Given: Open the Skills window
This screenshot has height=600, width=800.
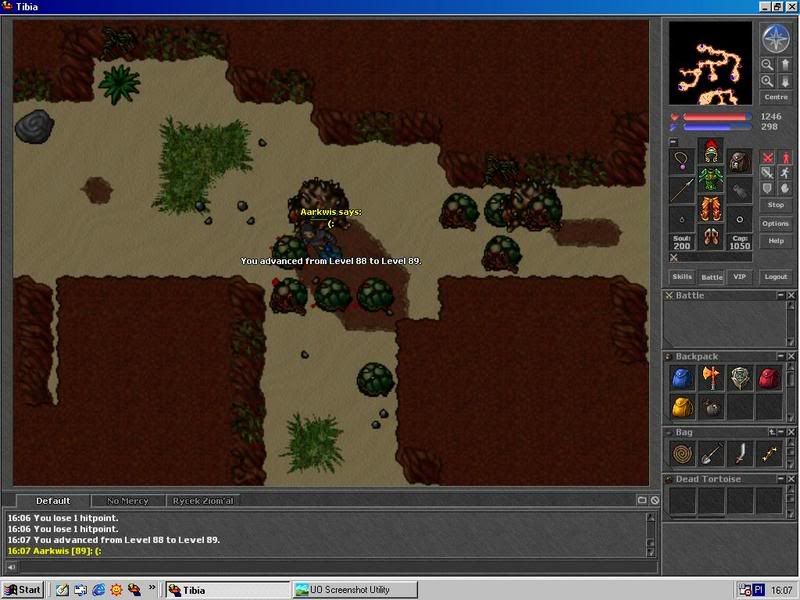Looking at the screenshot, I should tap(682, 277).
